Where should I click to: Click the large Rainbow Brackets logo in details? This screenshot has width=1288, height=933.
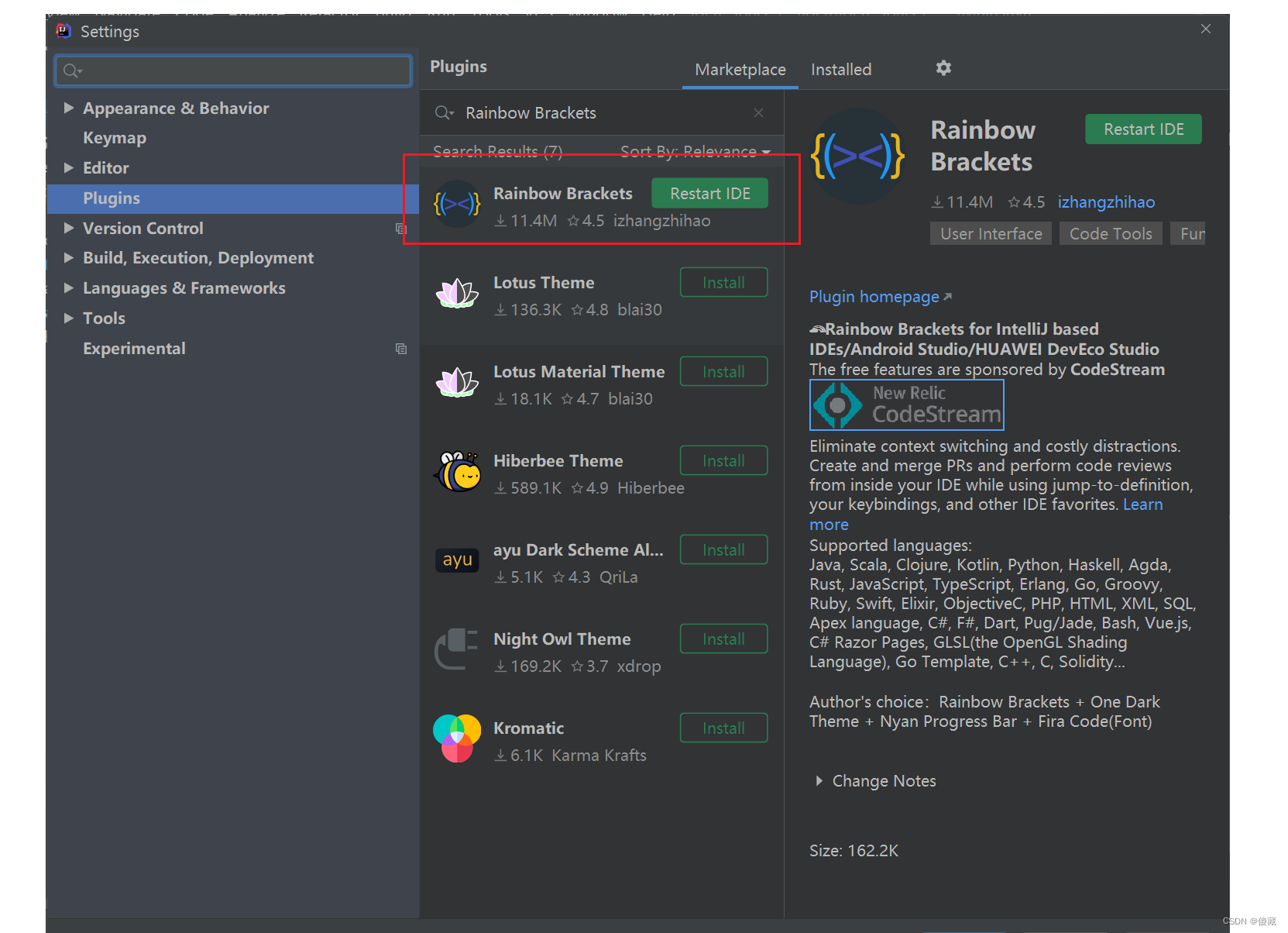[857, 157]
